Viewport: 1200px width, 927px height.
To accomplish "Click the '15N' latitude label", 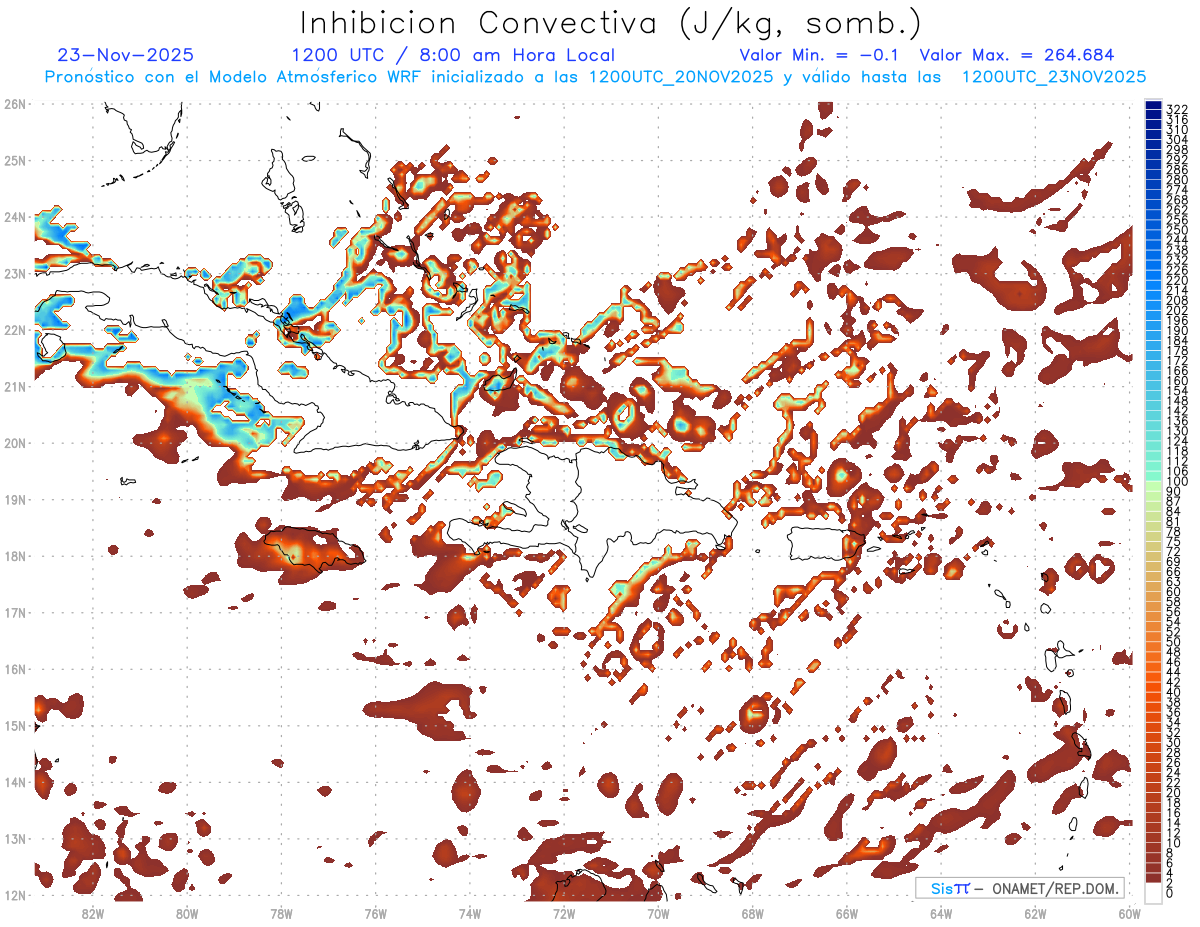I will click(14, 725).
